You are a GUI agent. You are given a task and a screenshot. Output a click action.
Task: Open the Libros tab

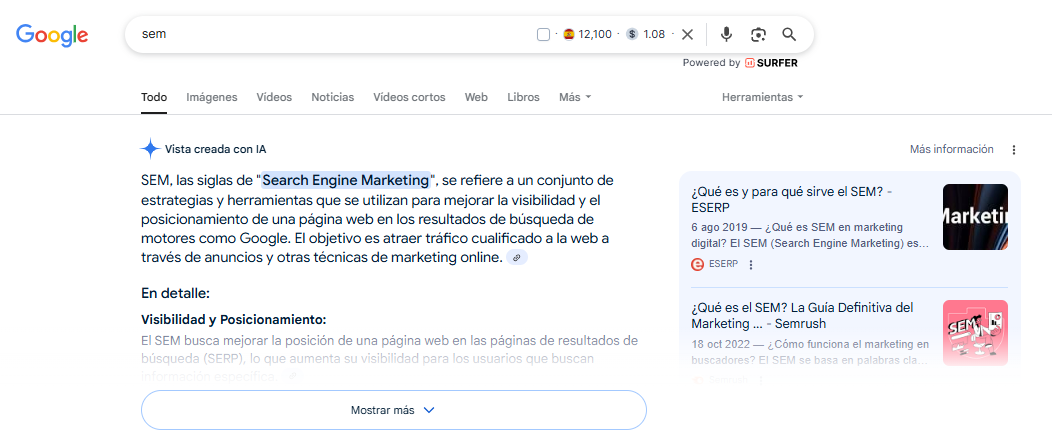click(x=523, y=97)
